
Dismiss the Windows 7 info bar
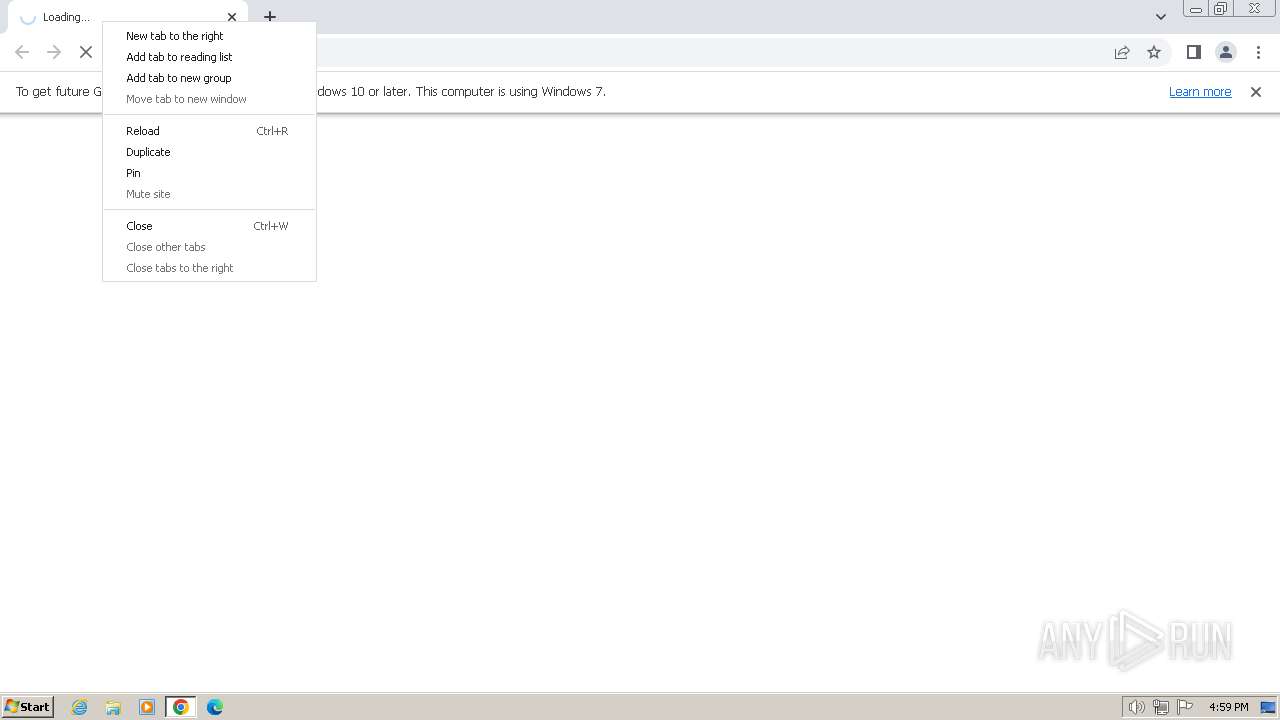[x=1256, y=91]
